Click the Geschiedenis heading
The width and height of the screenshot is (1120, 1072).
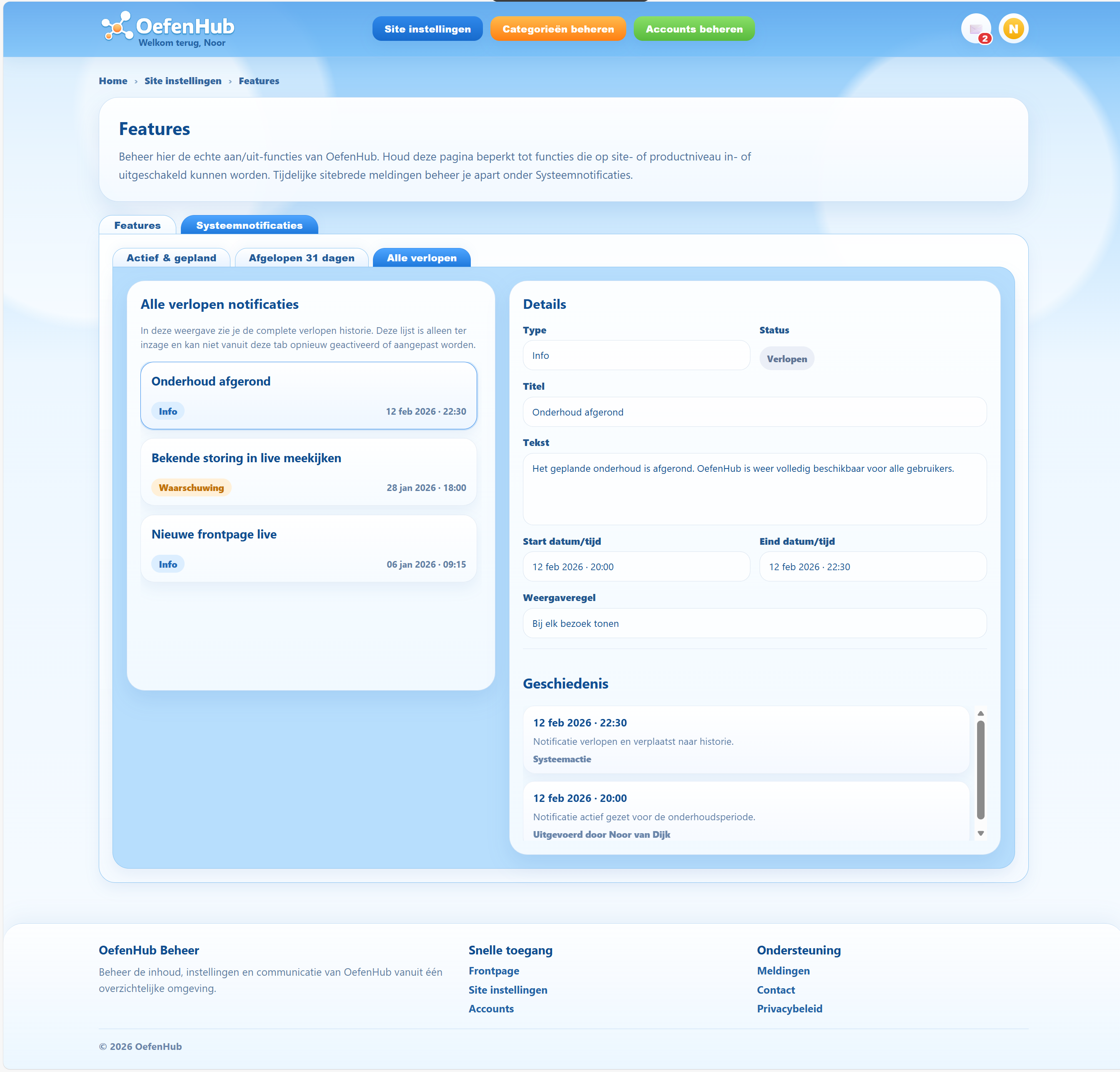[x=565, y=684]
